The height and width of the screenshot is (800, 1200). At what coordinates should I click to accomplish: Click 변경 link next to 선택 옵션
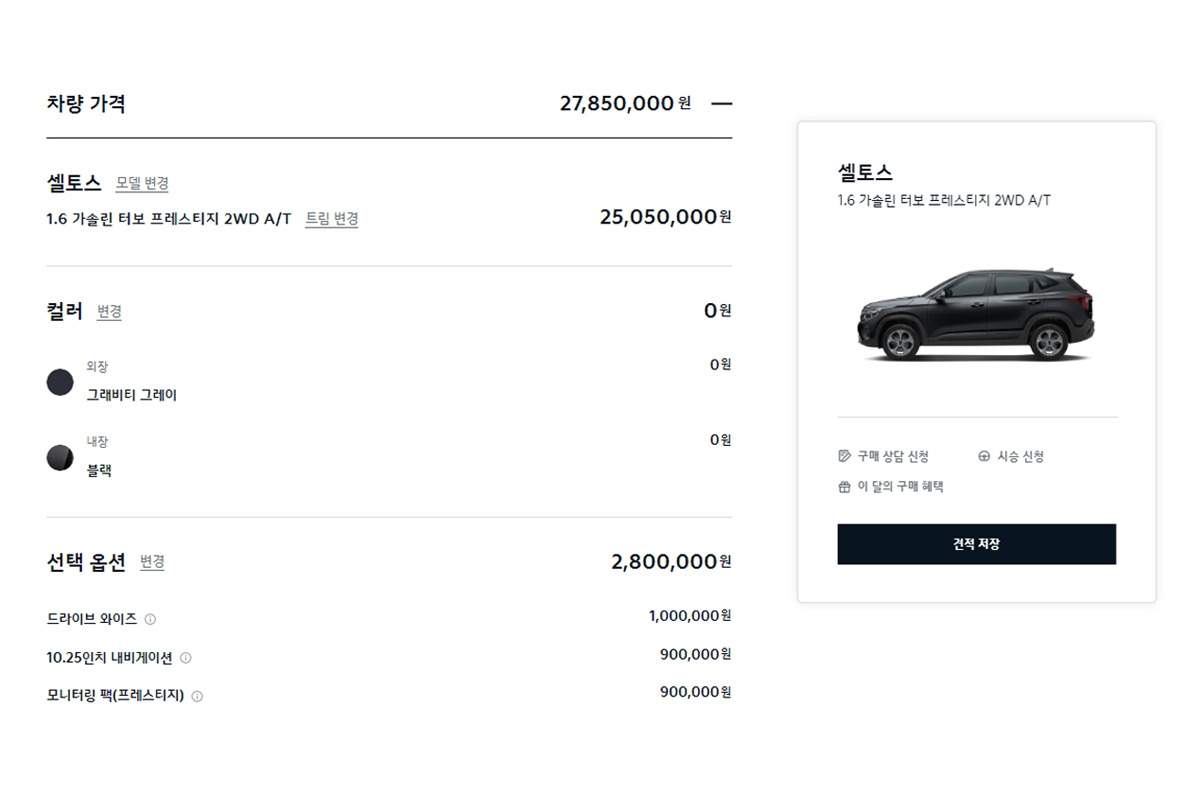tap(152, 562)
